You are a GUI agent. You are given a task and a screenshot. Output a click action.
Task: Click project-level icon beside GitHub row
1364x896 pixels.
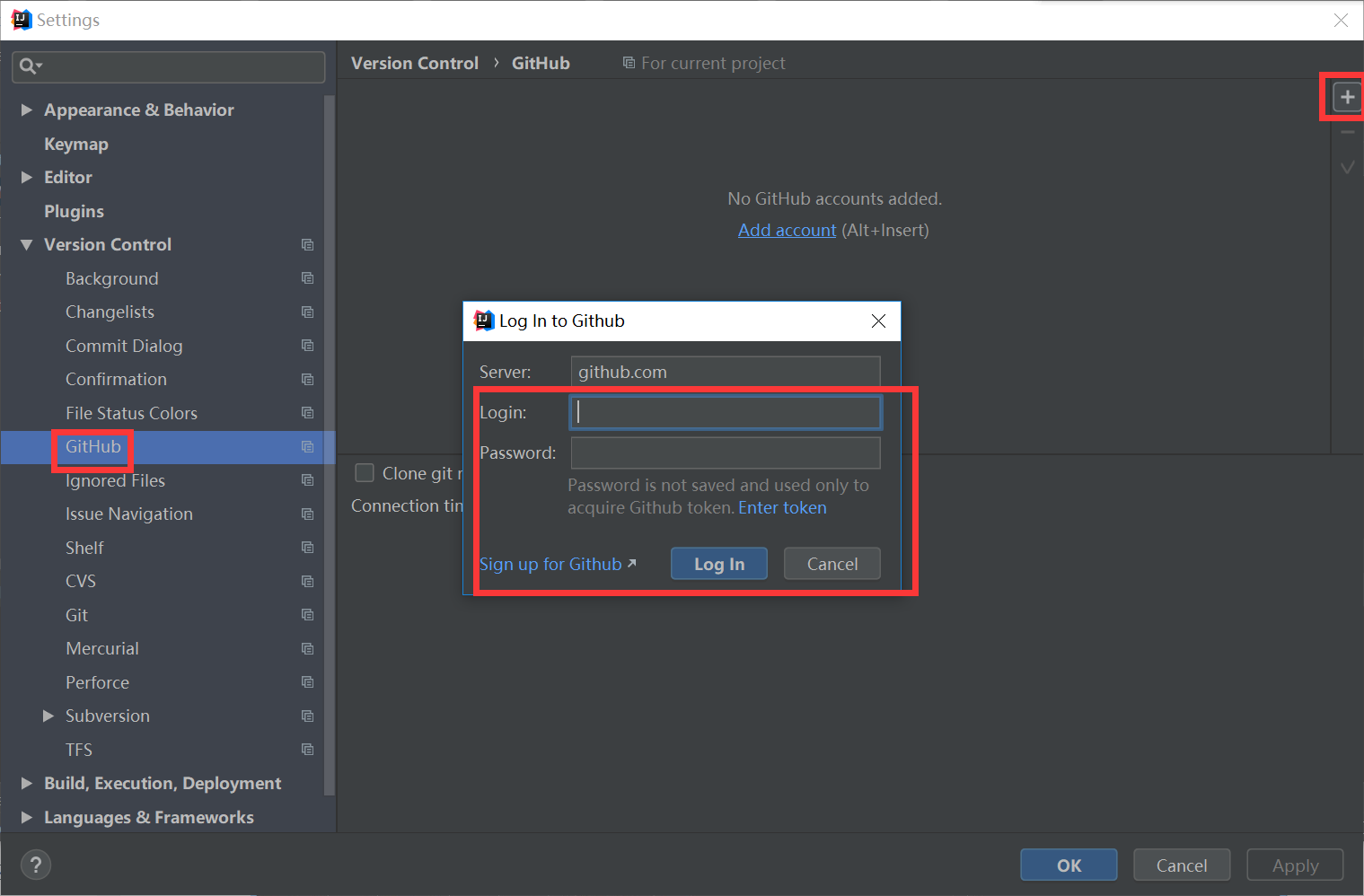click(x=307, y=446)
